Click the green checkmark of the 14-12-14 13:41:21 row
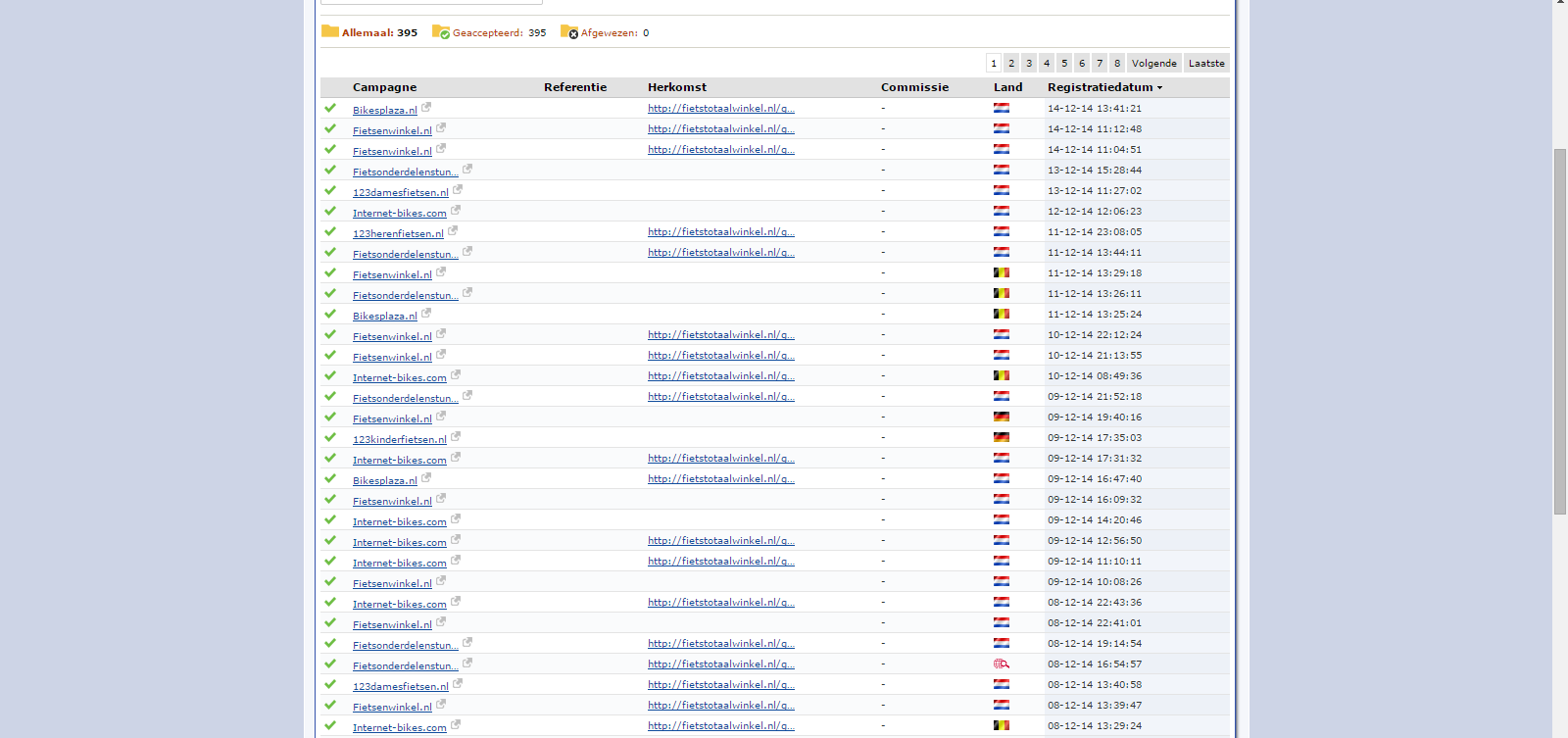The image size is (1568, 738). [x=330, y=108]
